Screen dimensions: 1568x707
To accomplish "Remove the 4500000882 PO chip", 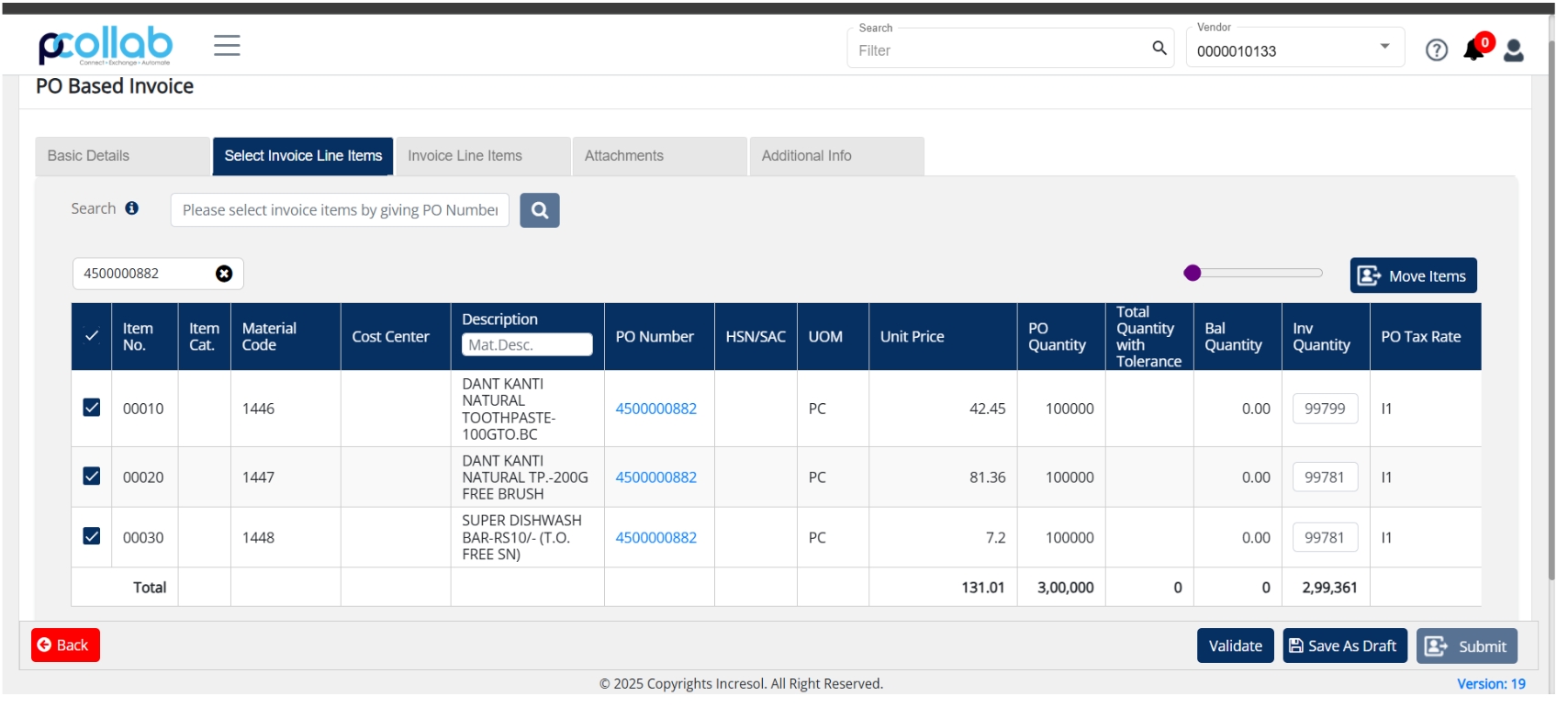I will [x=225, y=275].
